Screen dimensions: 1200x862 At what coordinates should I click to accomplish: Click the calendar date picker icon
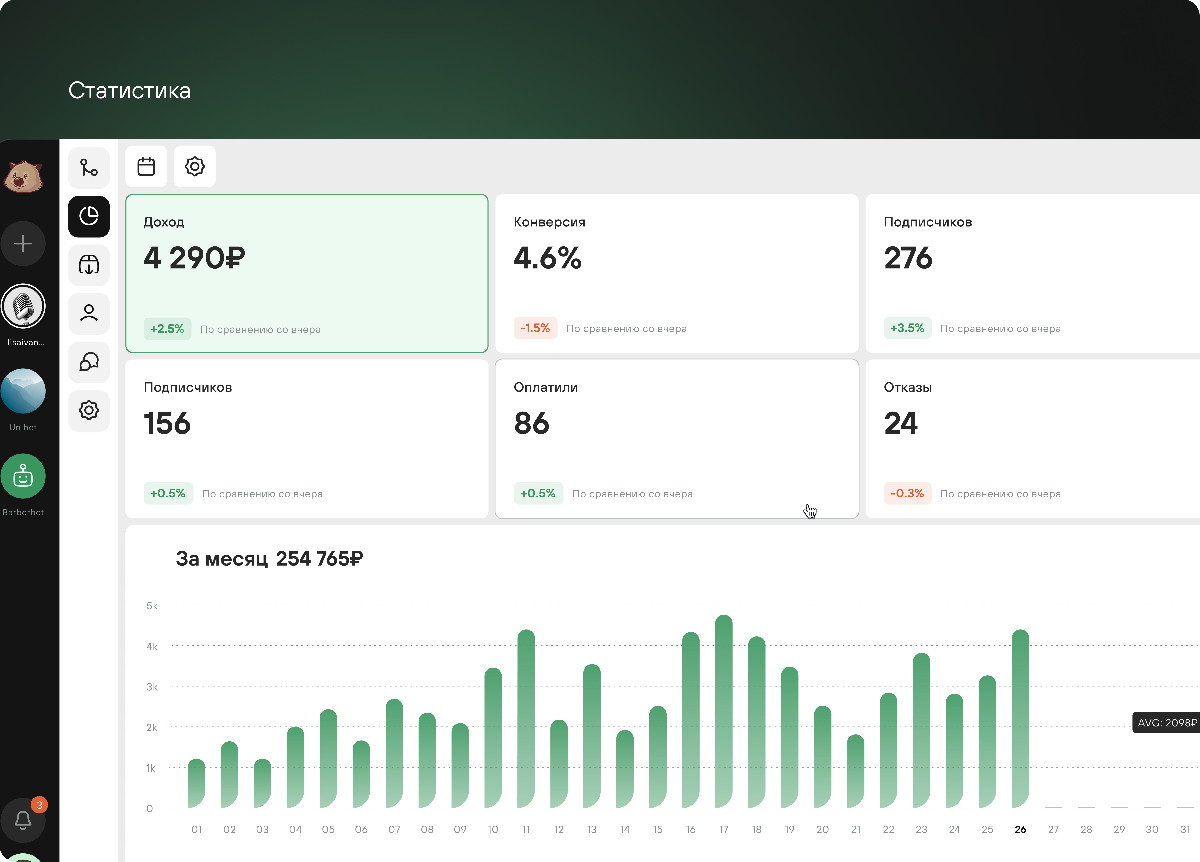146,167
